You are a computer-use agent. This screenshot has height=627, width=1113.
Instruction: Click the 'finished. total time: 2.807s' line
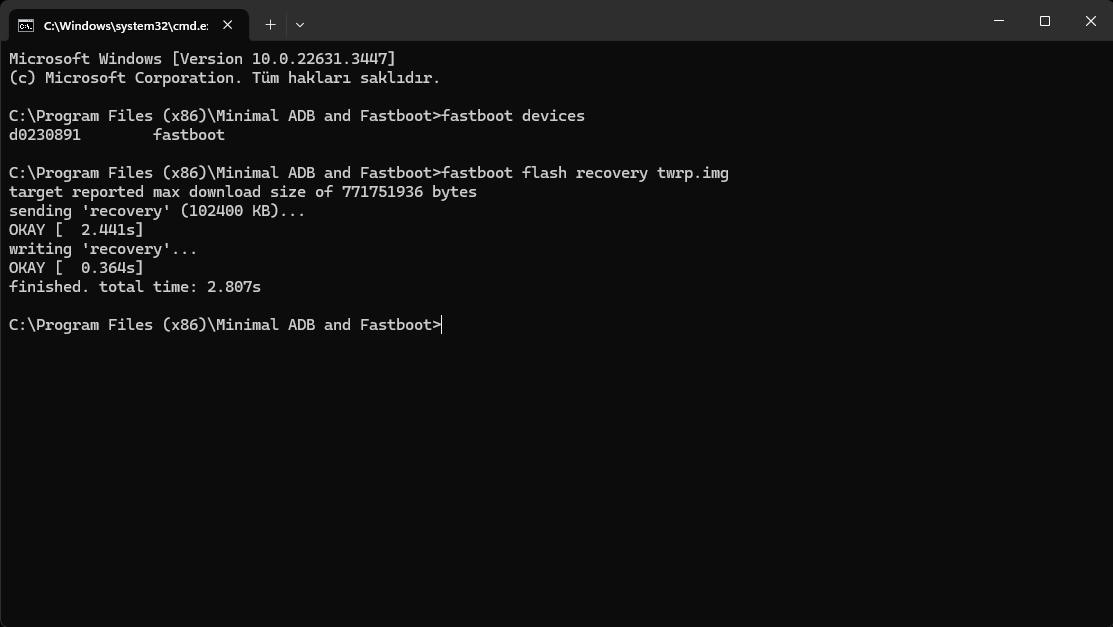coord(135,287)
